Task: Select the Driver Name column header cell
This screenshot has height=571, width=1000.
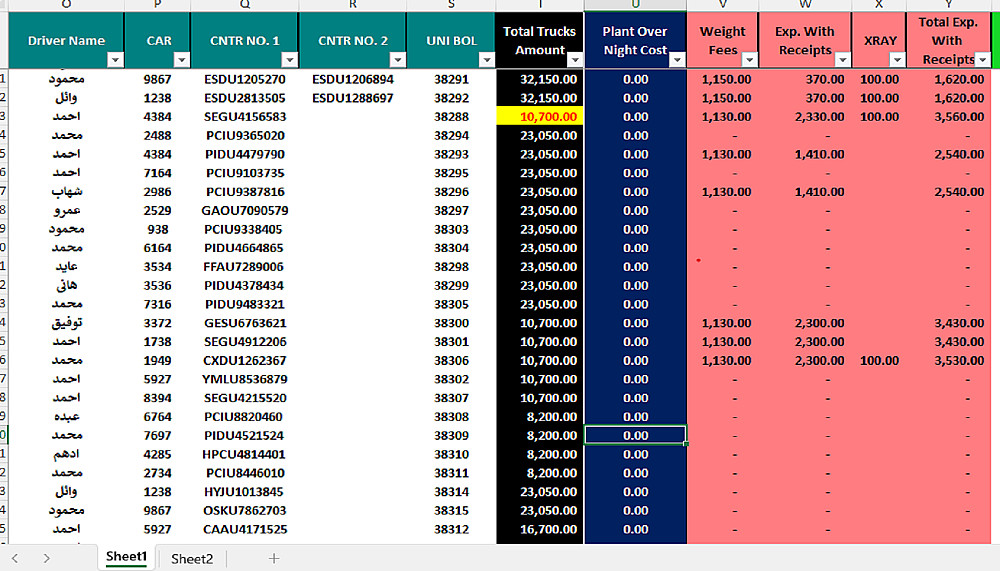Action: tap(66, 40)
